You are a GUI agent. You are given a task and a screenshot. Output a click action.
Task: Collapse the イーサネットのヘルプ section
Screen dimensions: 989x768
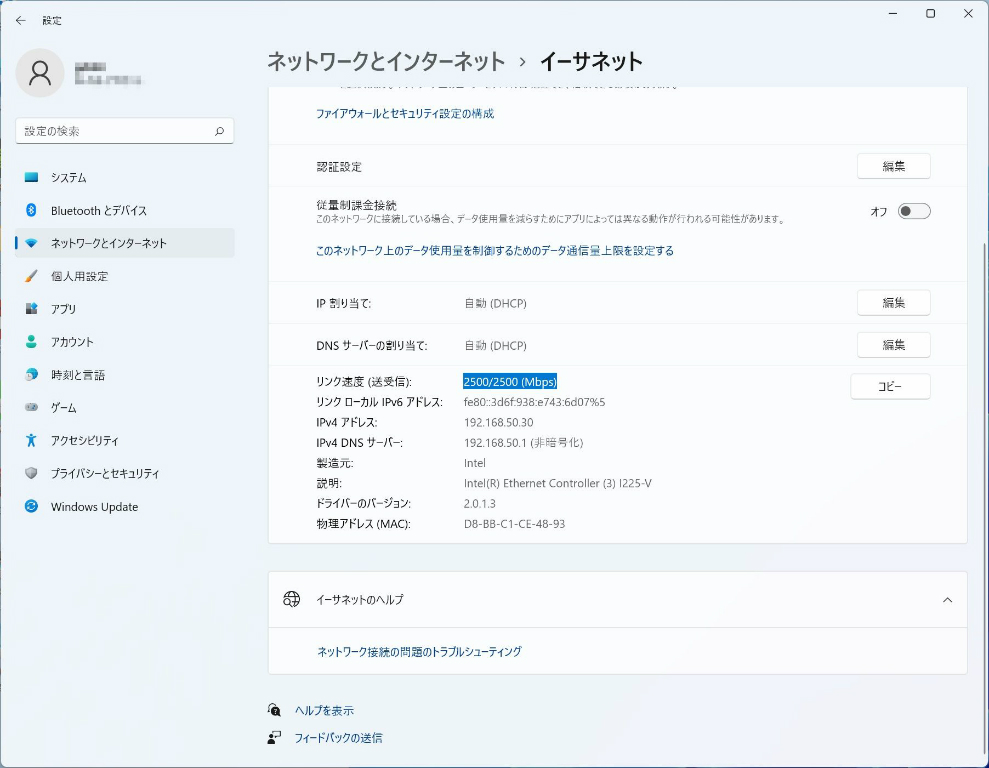[x=947, y=600]
